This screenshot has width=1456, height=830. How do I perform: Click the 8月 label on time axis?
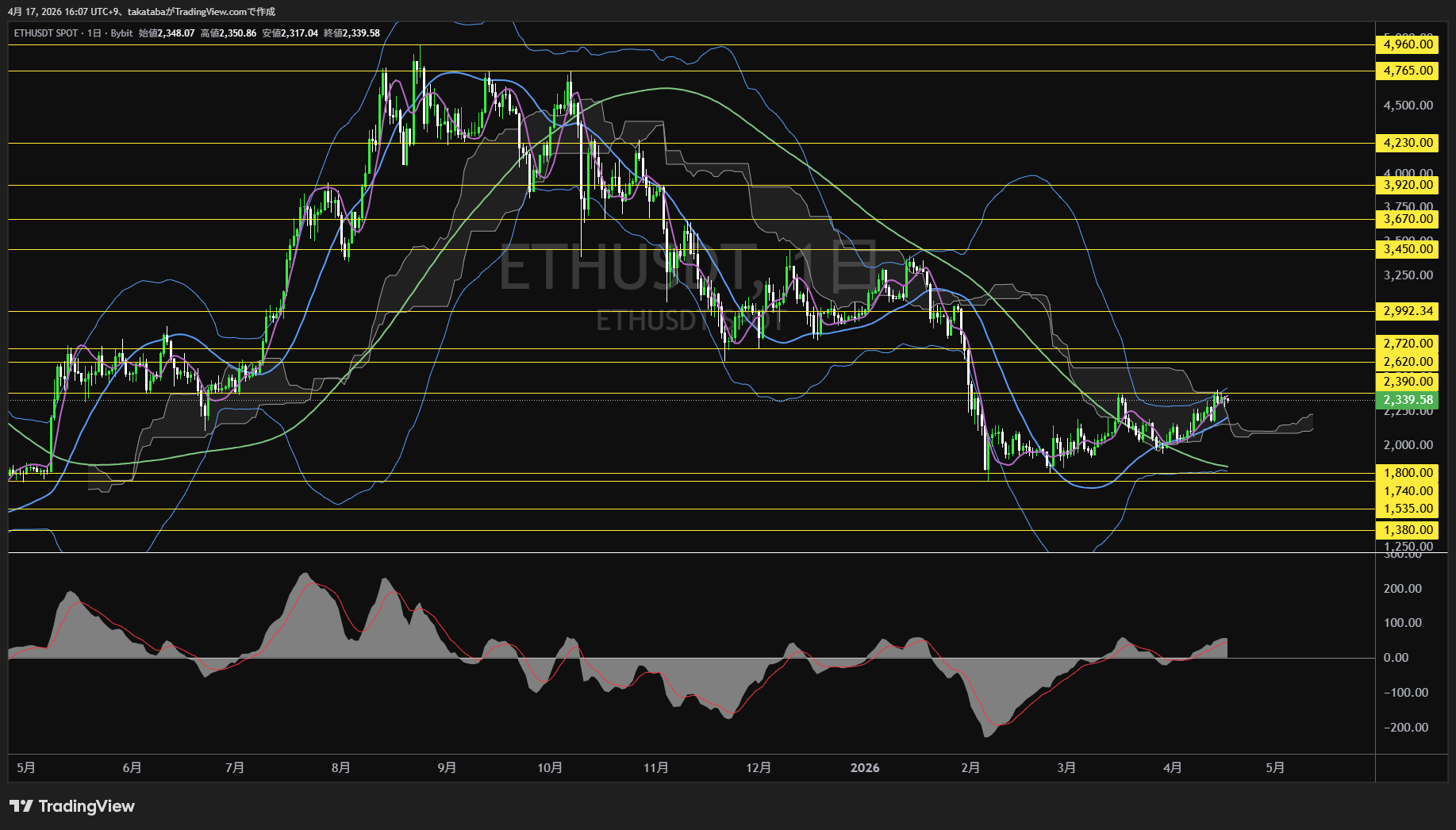[340, 767]
